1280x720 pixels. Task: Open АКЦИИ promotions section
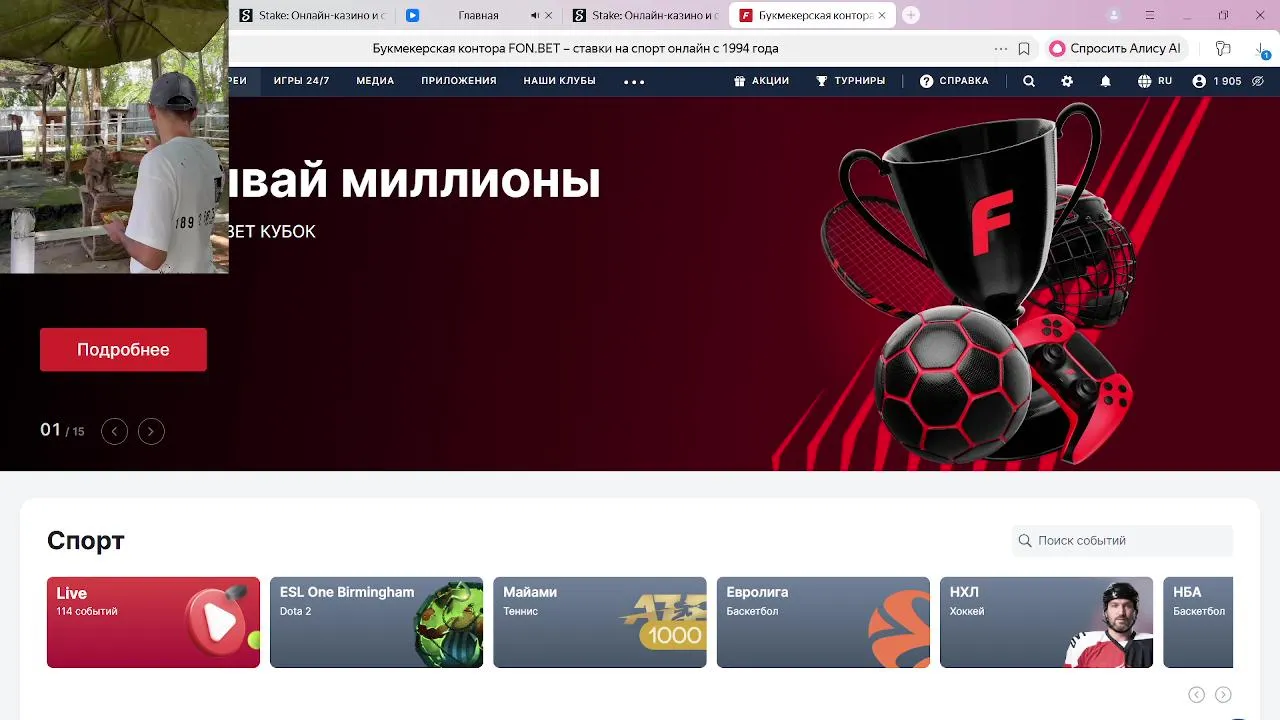tap(761, 81)
